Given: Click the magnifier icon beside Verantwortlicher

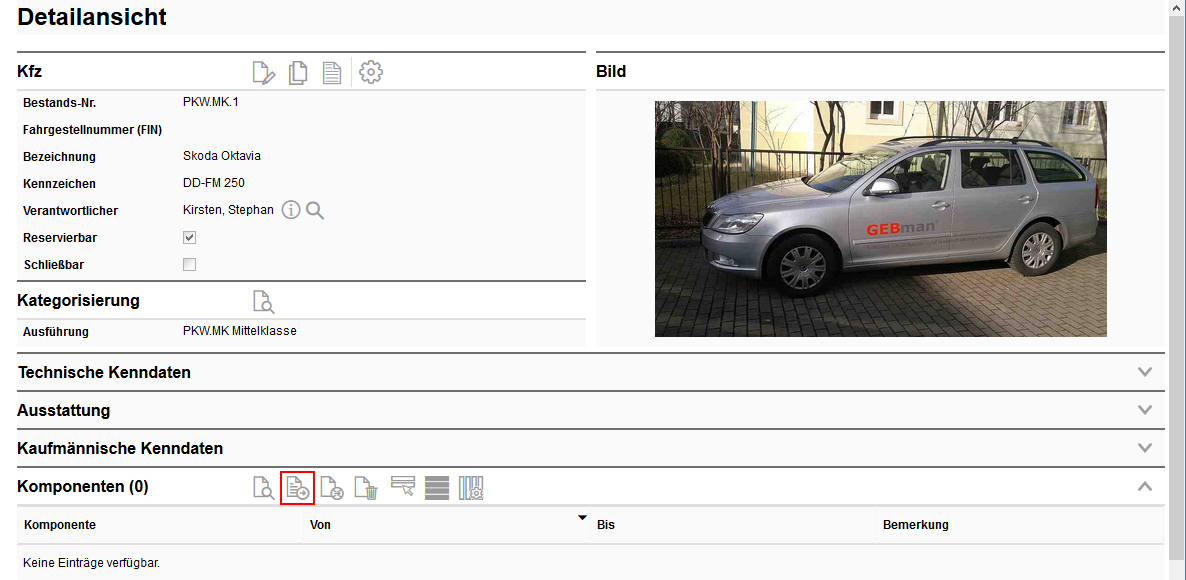Looking at the screenshot, I should tap(315, 210).
